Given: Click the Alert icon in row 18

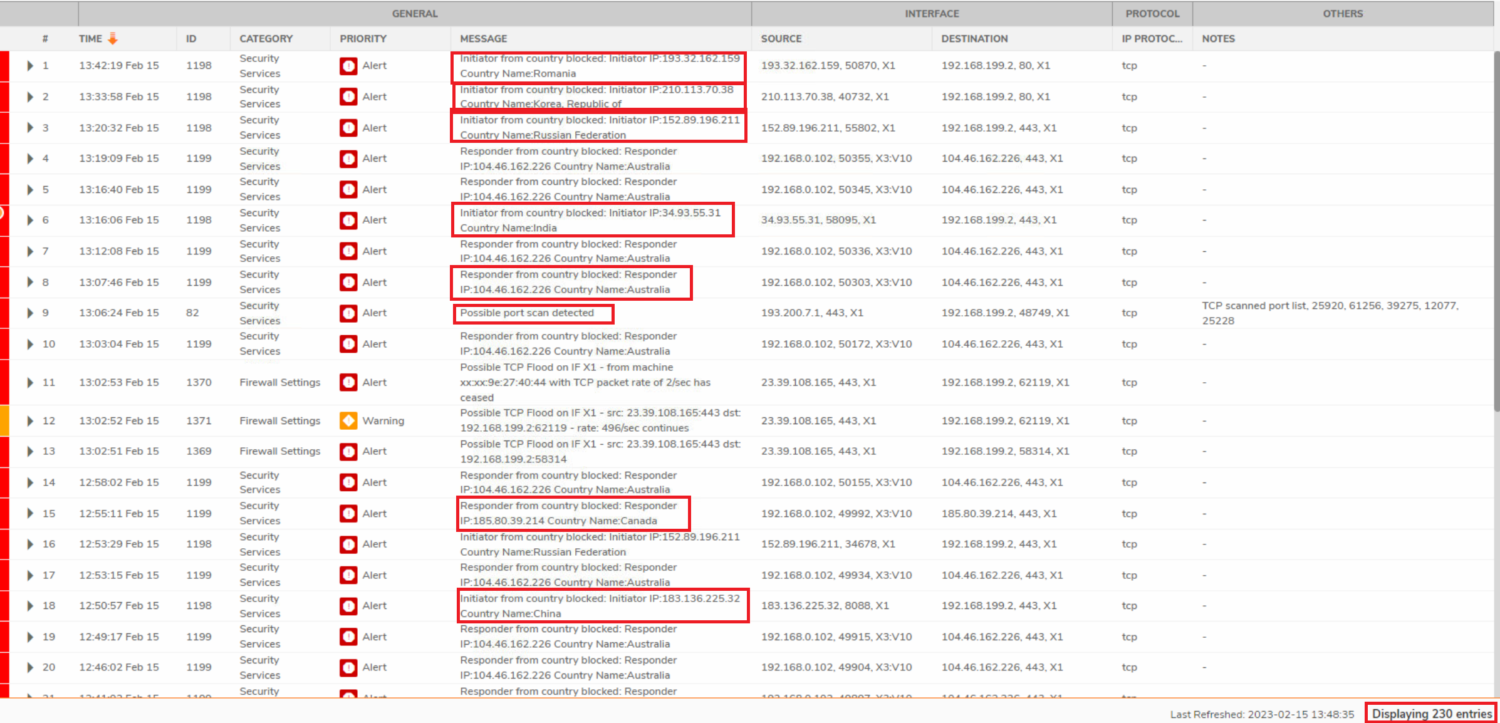Looking at the screenshot, I should 348,606.
